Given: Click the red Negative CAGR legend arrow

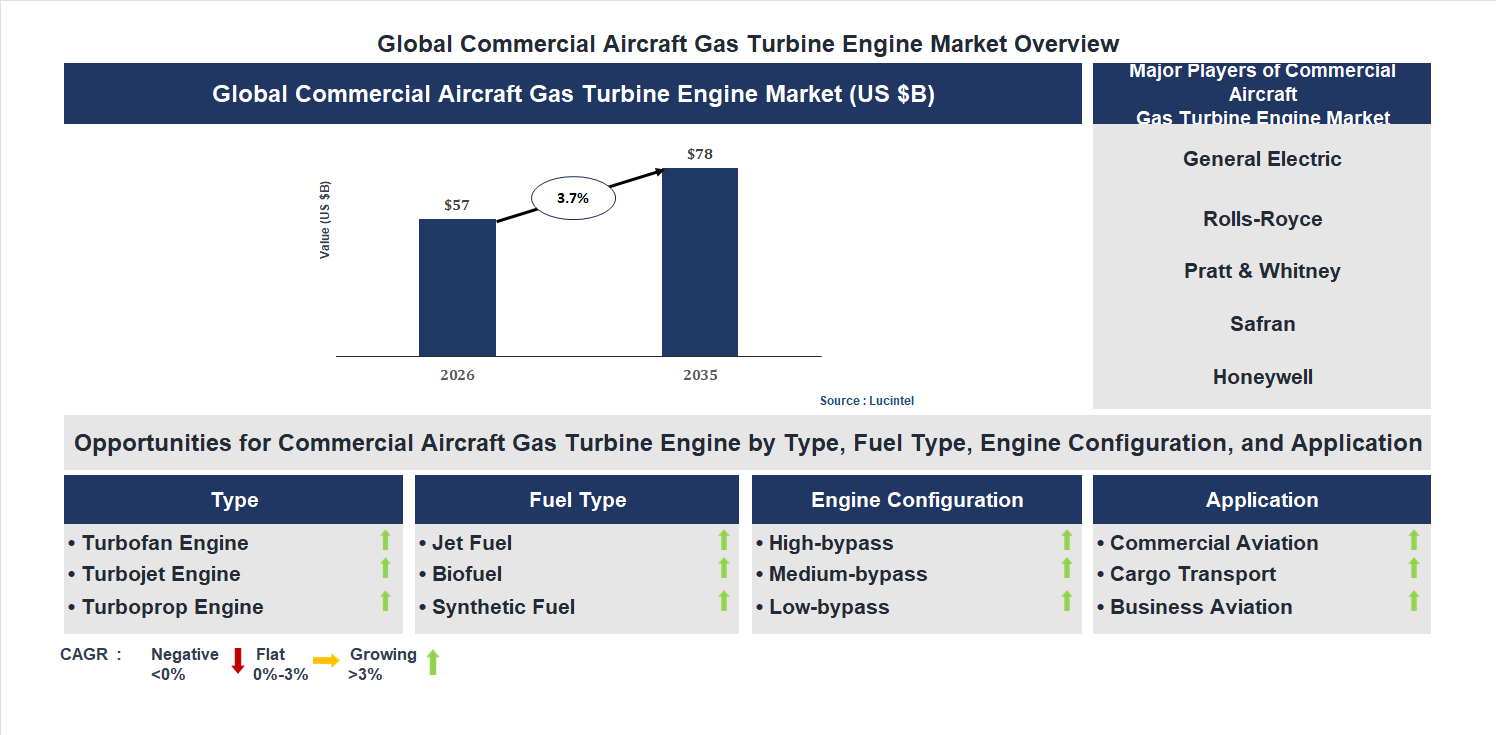Looking at the screenshot, I should point(238,661).
